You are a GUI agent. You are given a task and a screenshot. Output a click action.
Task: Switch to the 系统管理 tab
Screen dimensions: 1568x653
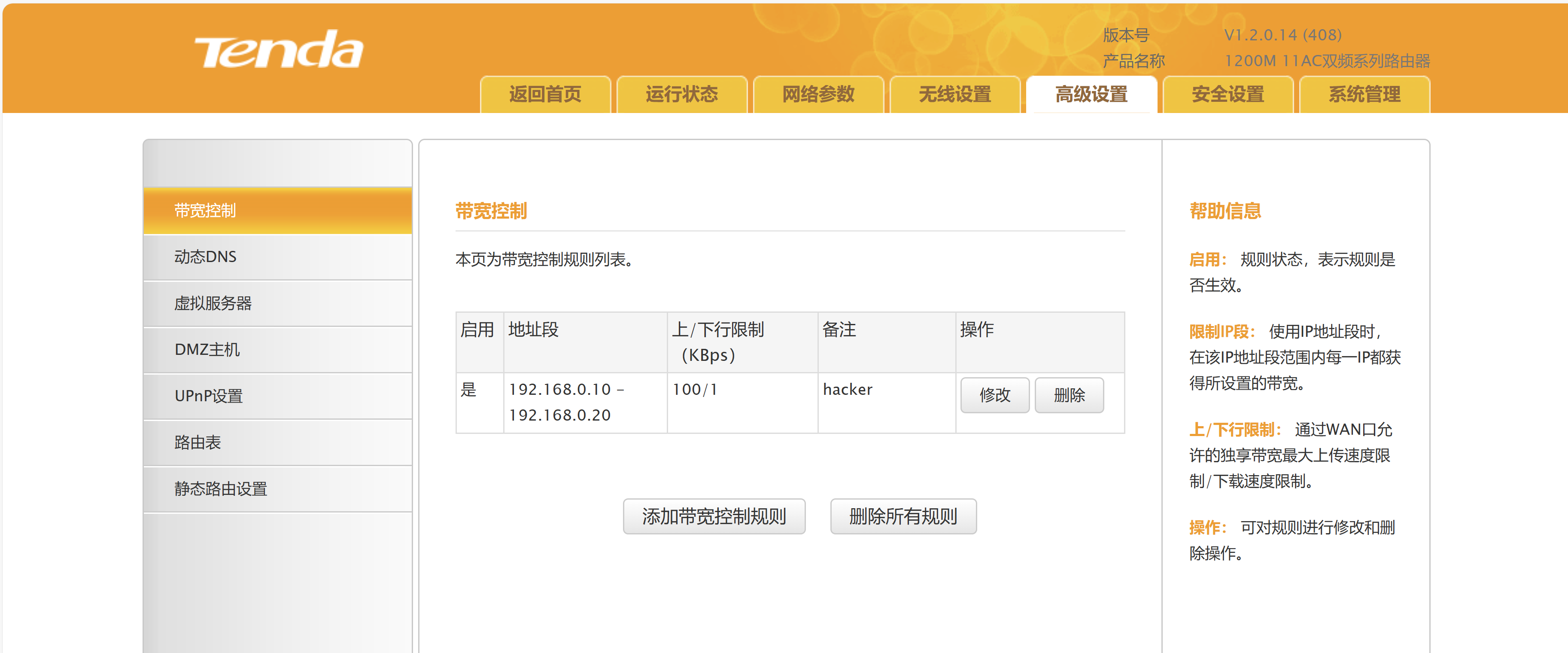(x=1364, y=95)
